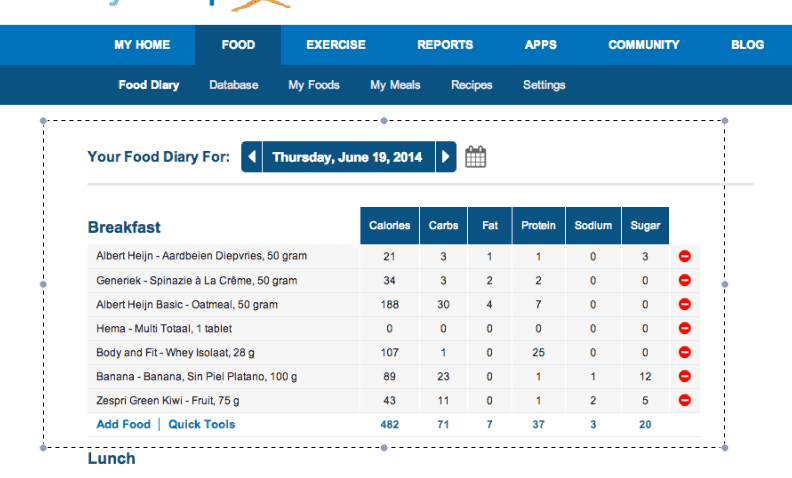Open the My Home tab

coord(142,45)
